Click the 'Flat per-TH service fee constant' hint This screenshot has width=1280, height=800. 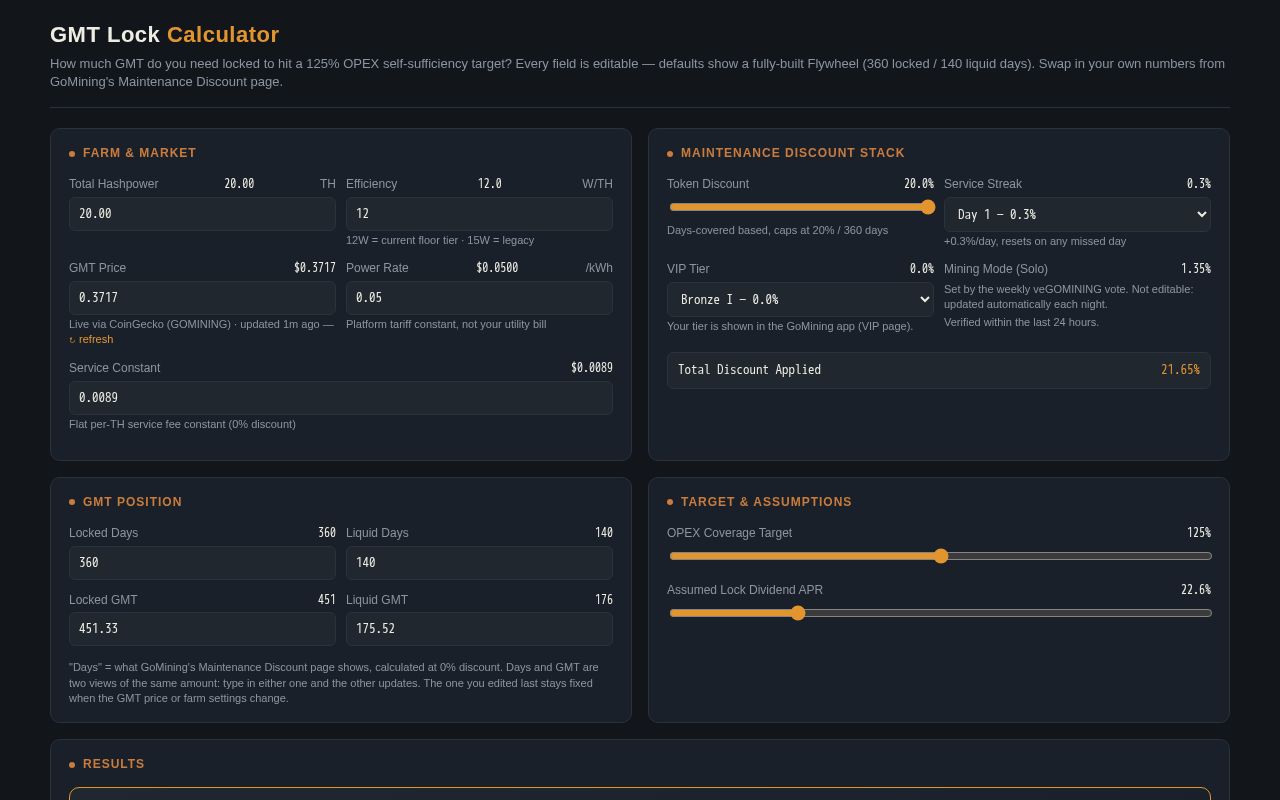coord(182,424)
